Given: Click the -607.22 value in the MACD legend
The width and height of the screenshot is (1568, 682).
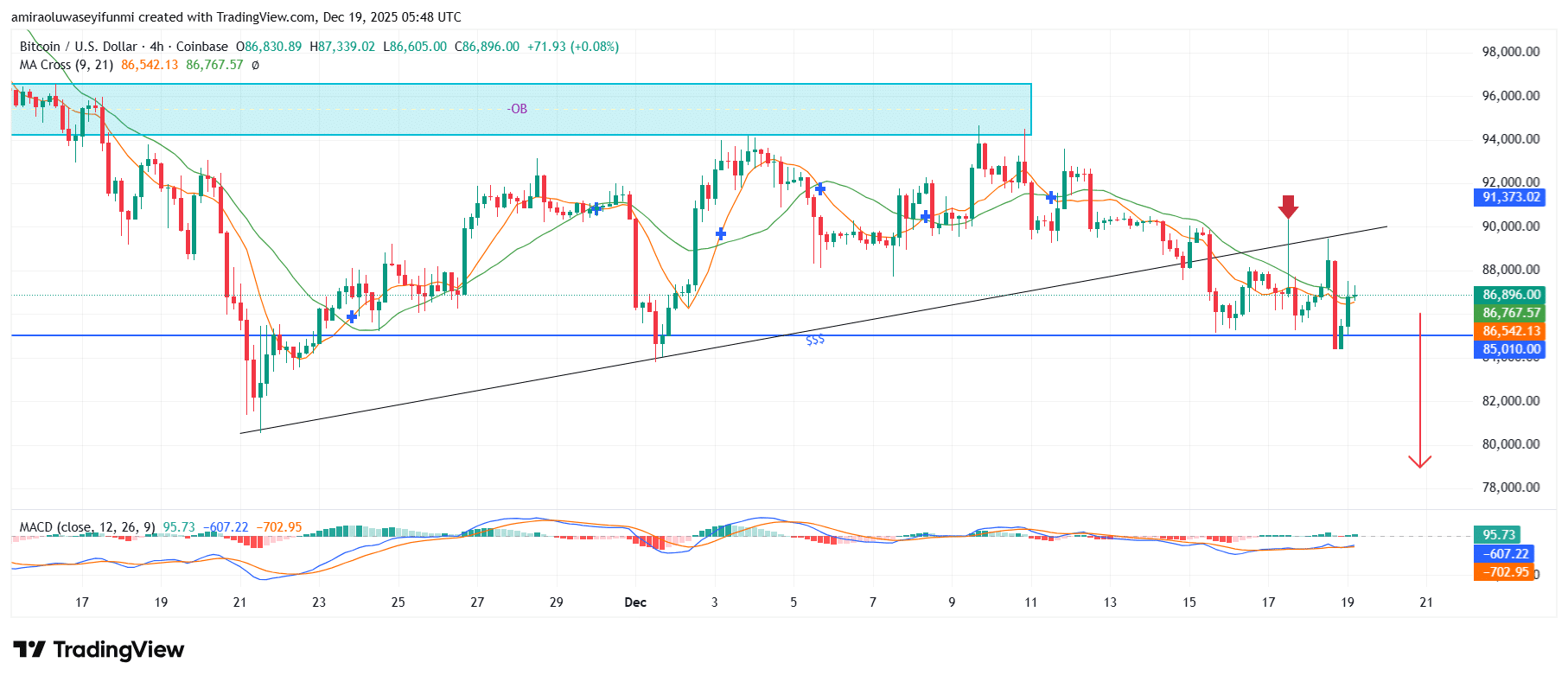Looking at the screenshot, I should tap(226, 527).
